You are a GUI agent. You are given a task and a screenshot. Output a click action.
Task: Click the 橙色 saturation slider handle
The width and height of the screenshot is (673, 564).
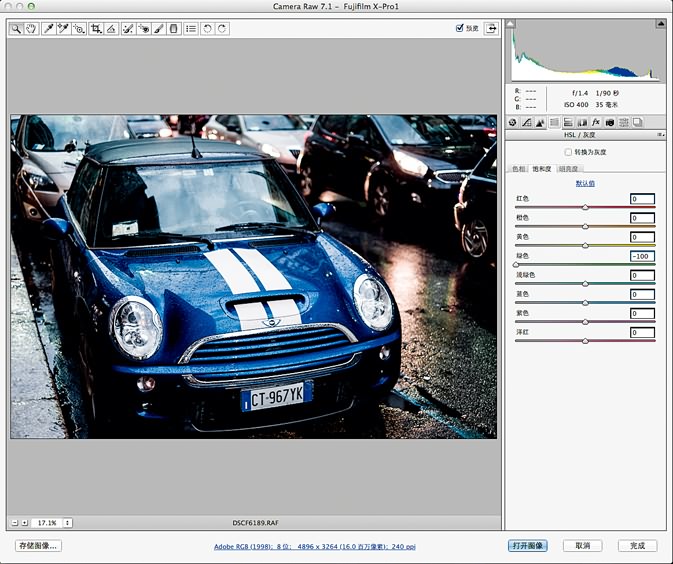[x=585, y=226]
